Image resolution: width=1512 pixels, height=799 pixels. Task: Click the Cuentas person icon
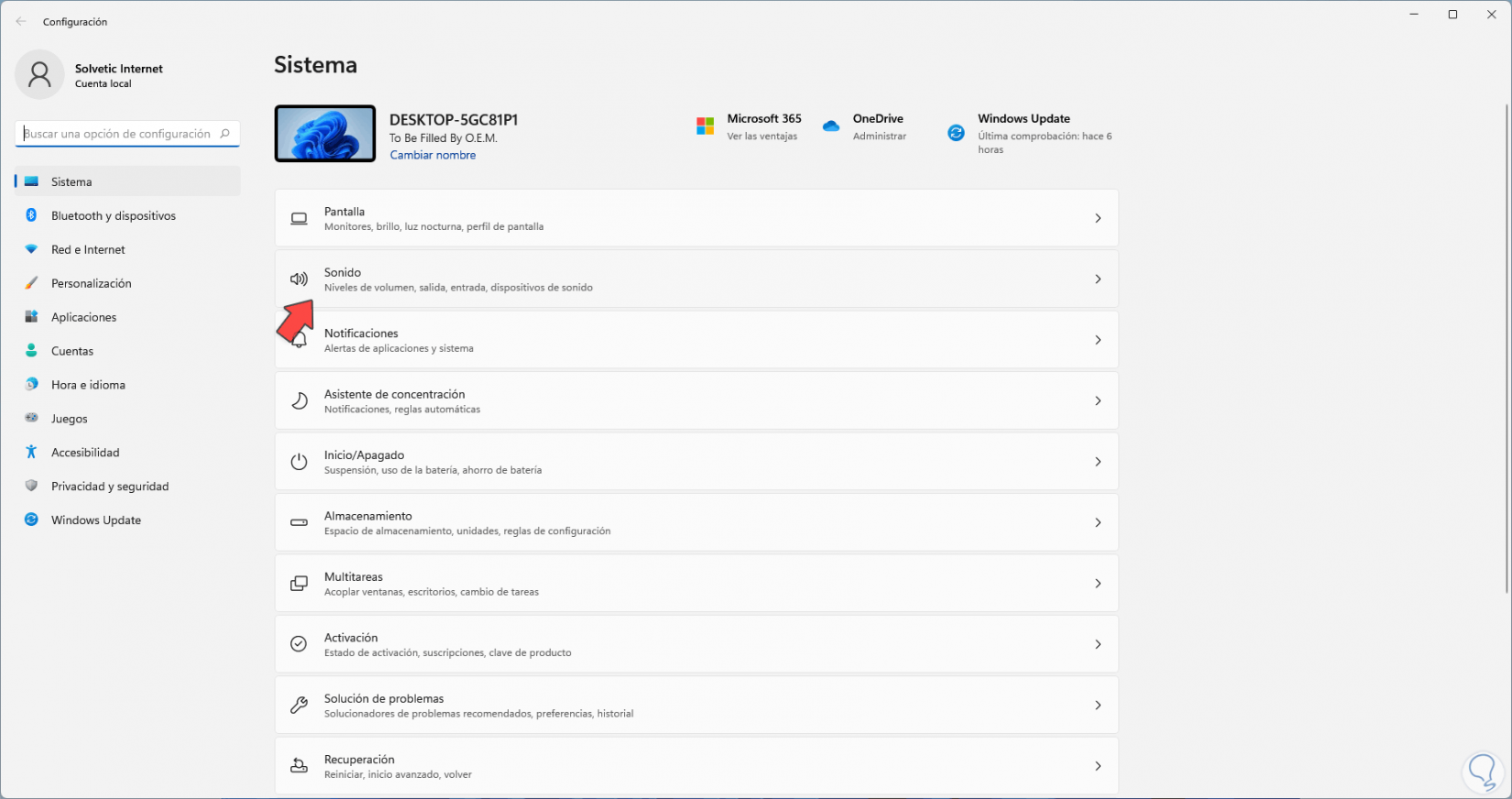pyautogui.click(x=31, y=351)
